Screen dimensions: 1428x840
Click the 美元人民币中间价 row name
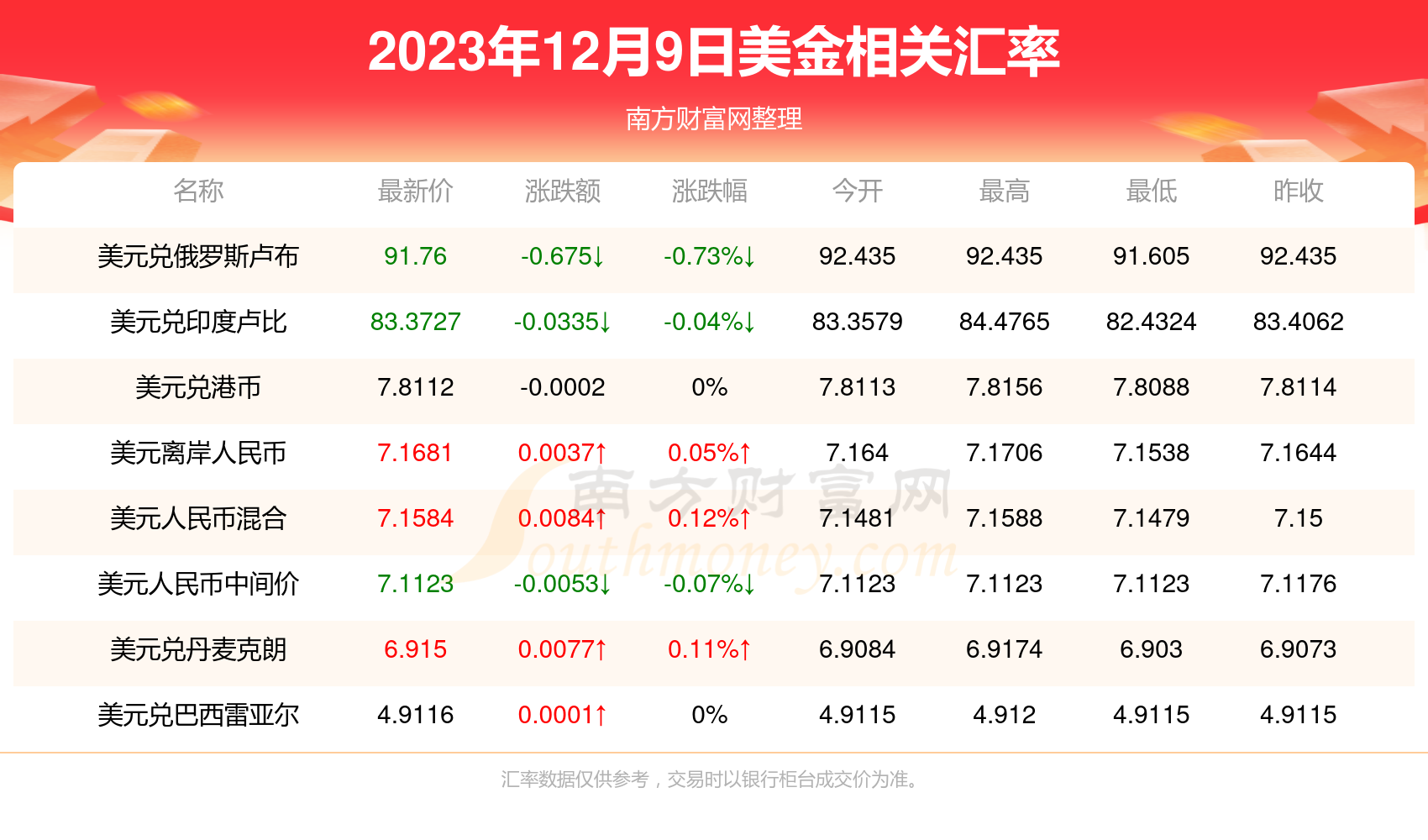tap(198, 584)
